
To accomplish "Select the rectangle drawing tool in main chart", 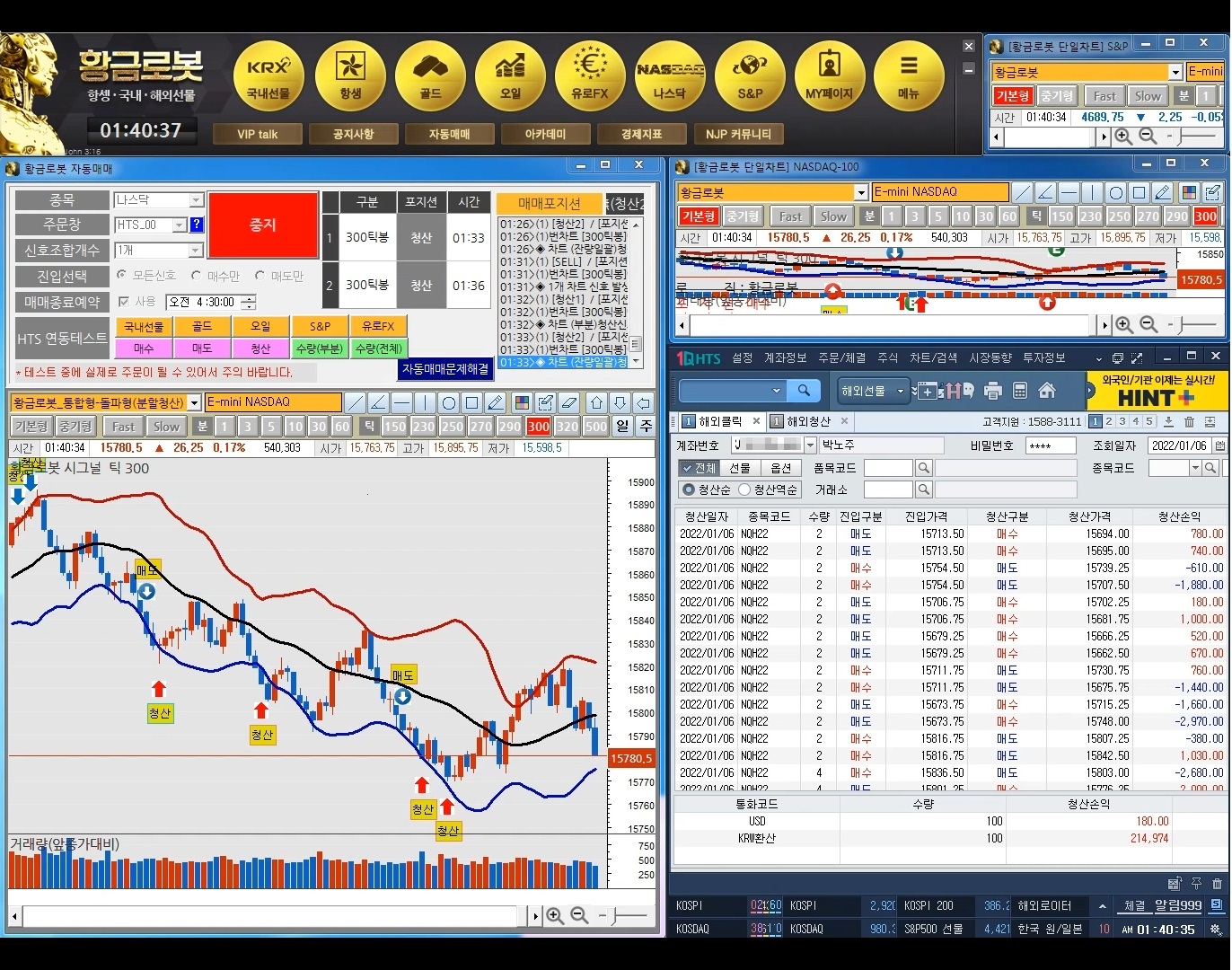I will [472, 402].
